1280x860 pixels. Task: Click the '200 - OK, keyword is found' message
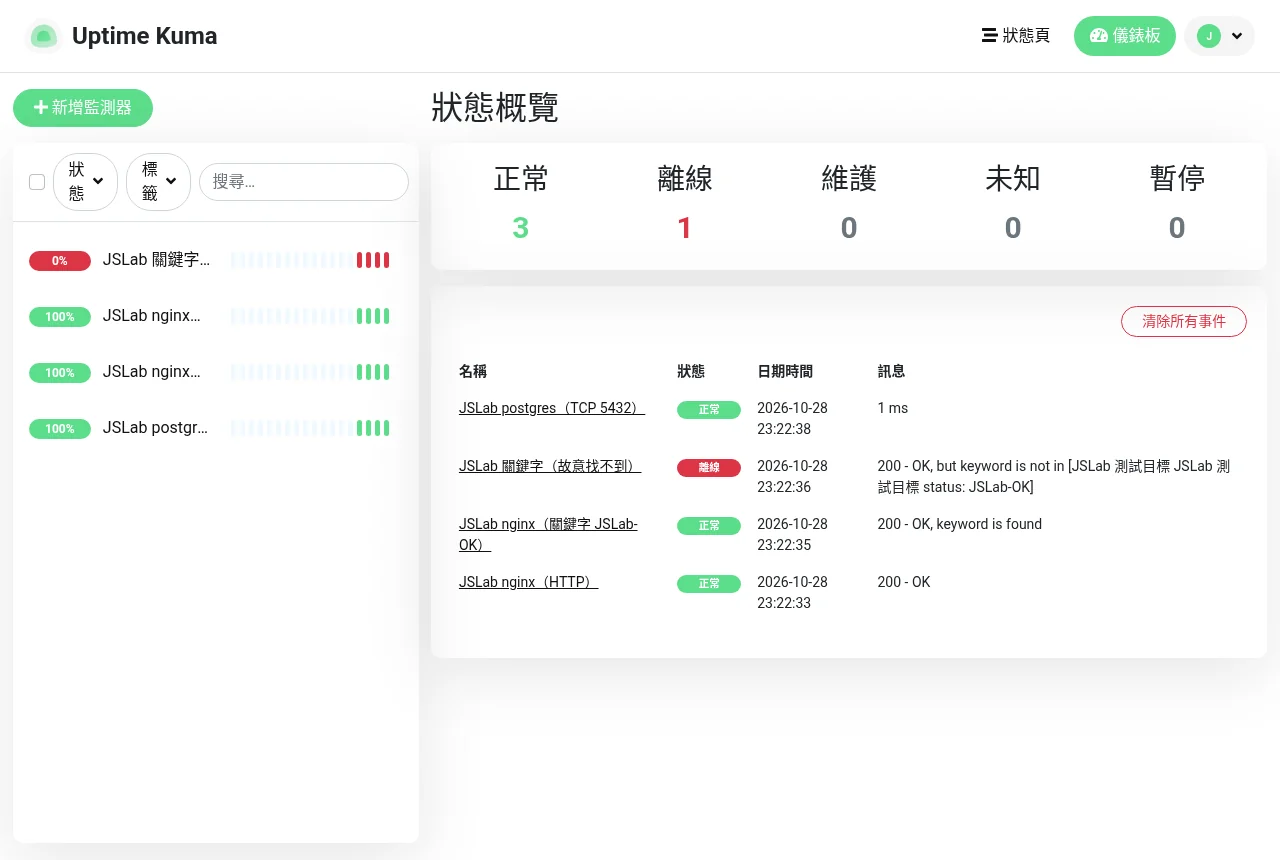(x=960, y=524)
